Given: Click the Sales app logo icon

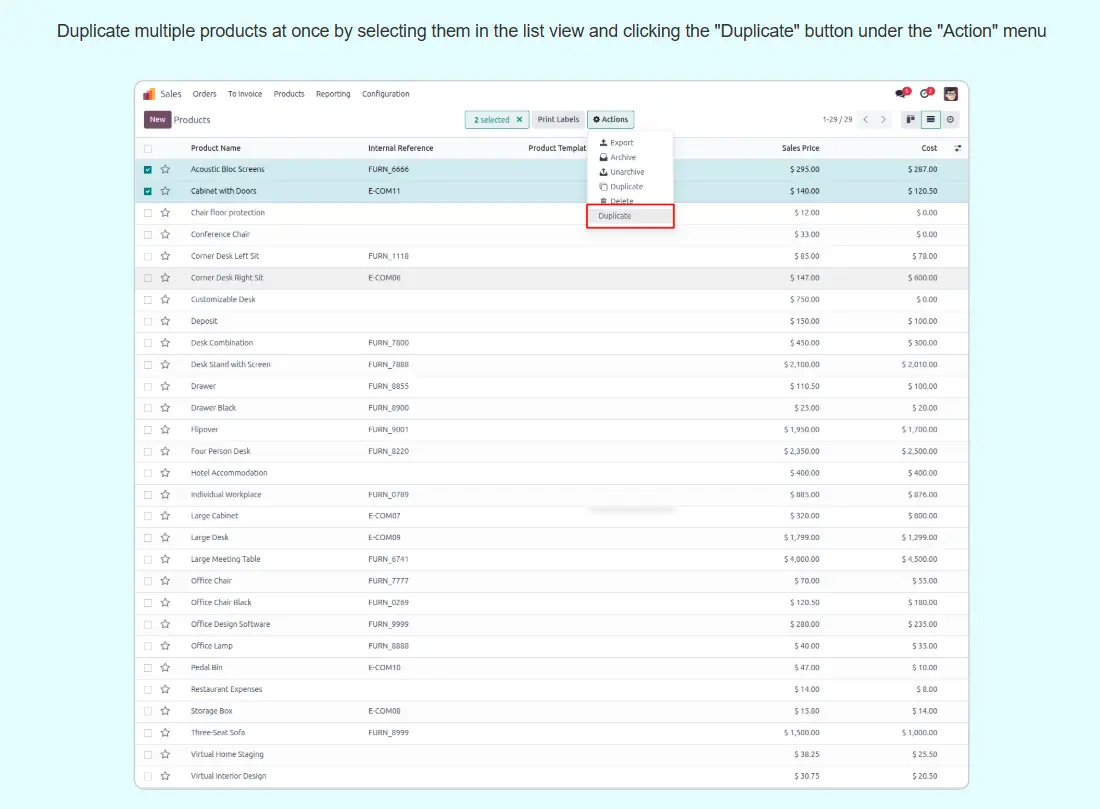Looking at the screenshot, I should click(149, 94).
